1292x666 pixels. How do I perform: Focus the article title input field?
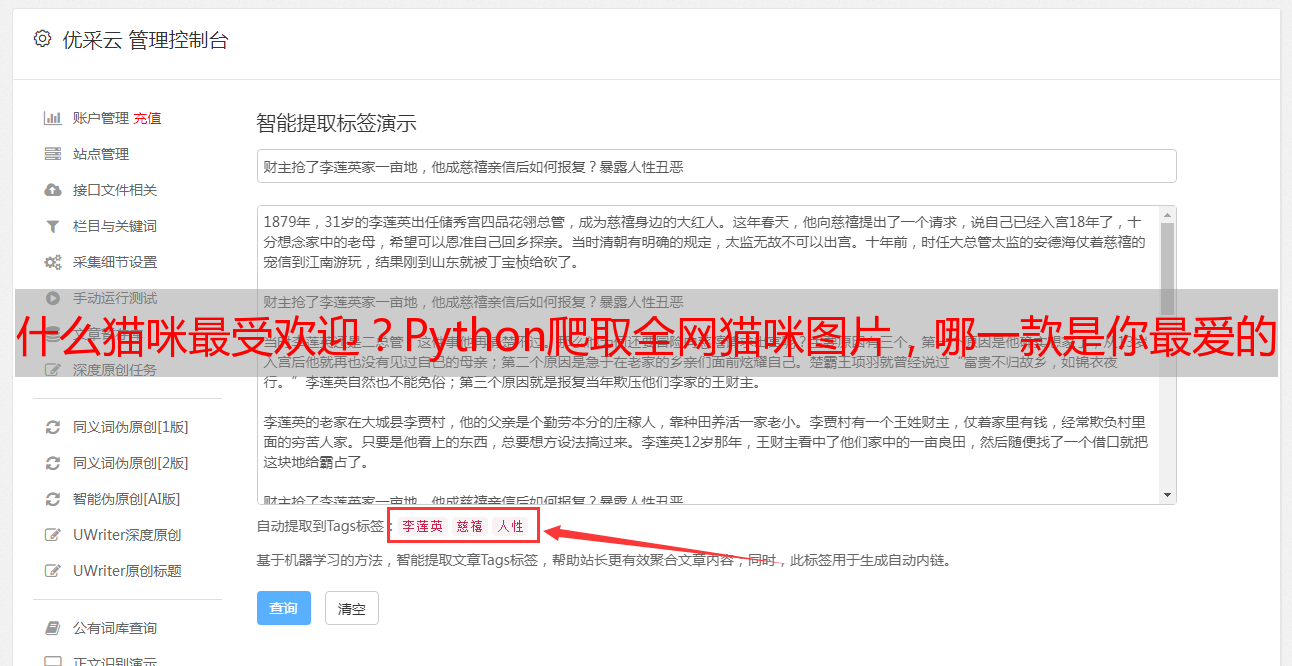click(x=716, y=166)
